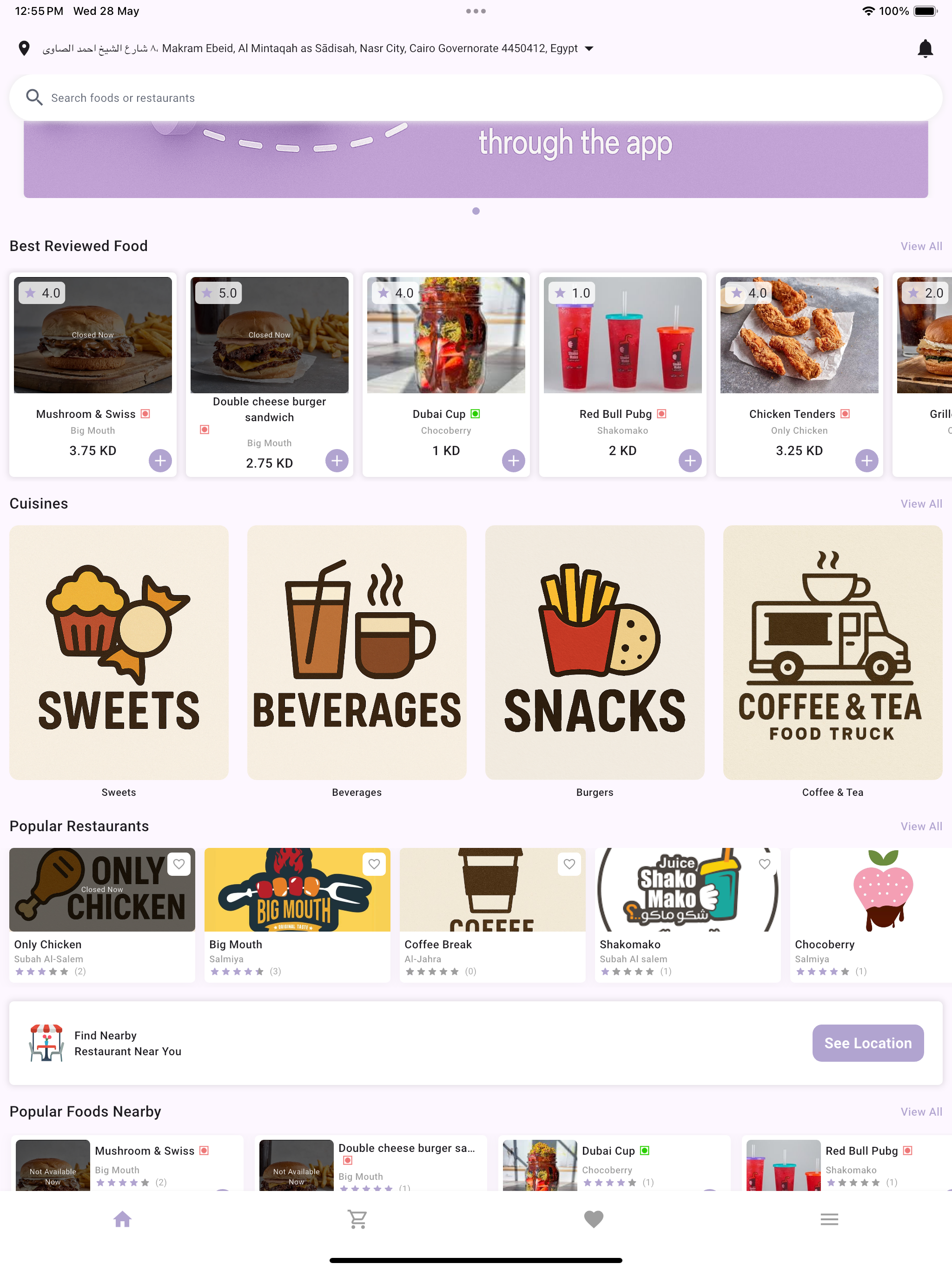View all Cuisines
This screenshot has height=1270, width=952.
tap(921, 503)
